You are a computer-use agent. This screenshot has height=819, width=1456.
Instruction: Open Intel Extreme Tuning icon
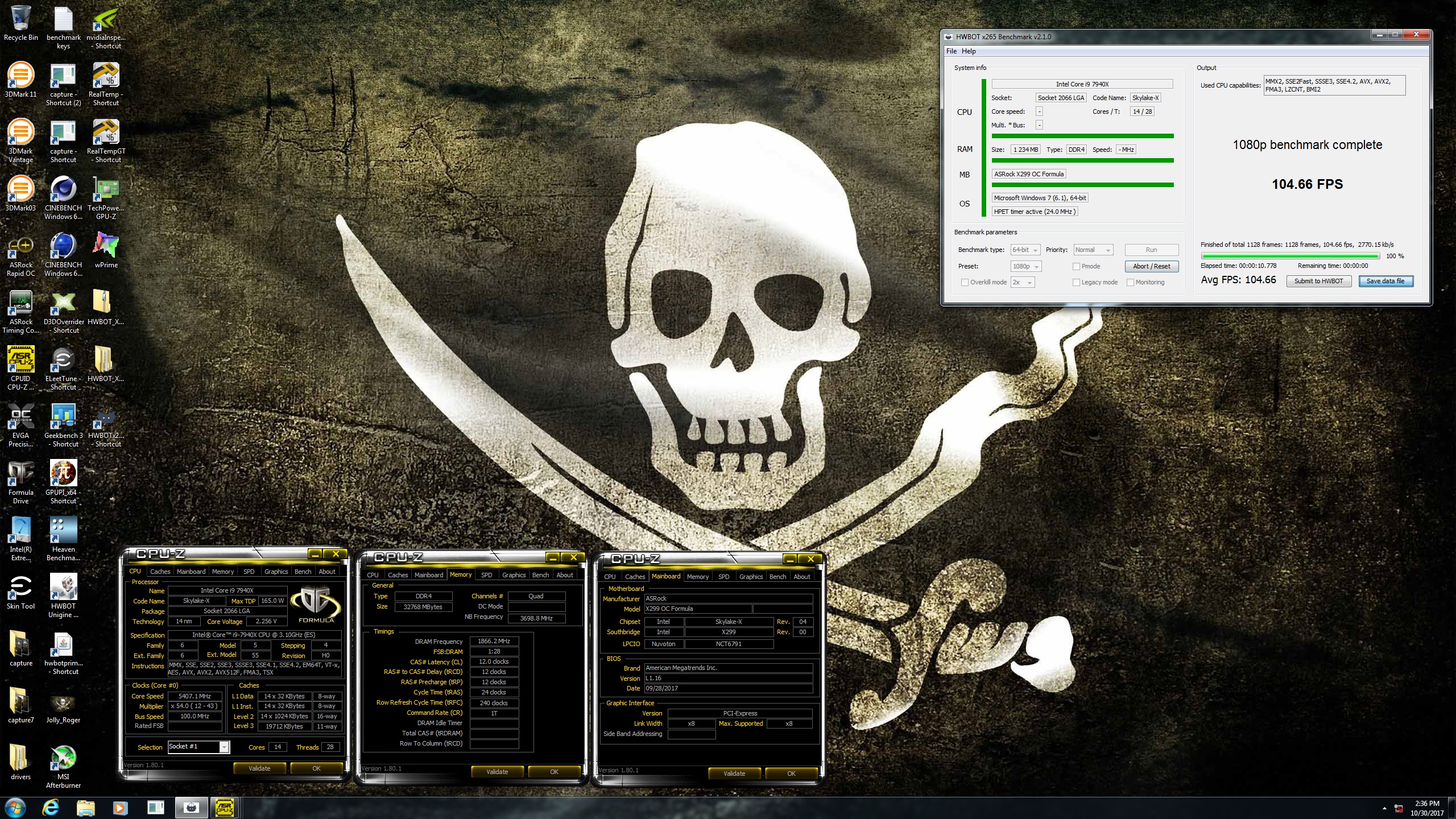point(21,539)
